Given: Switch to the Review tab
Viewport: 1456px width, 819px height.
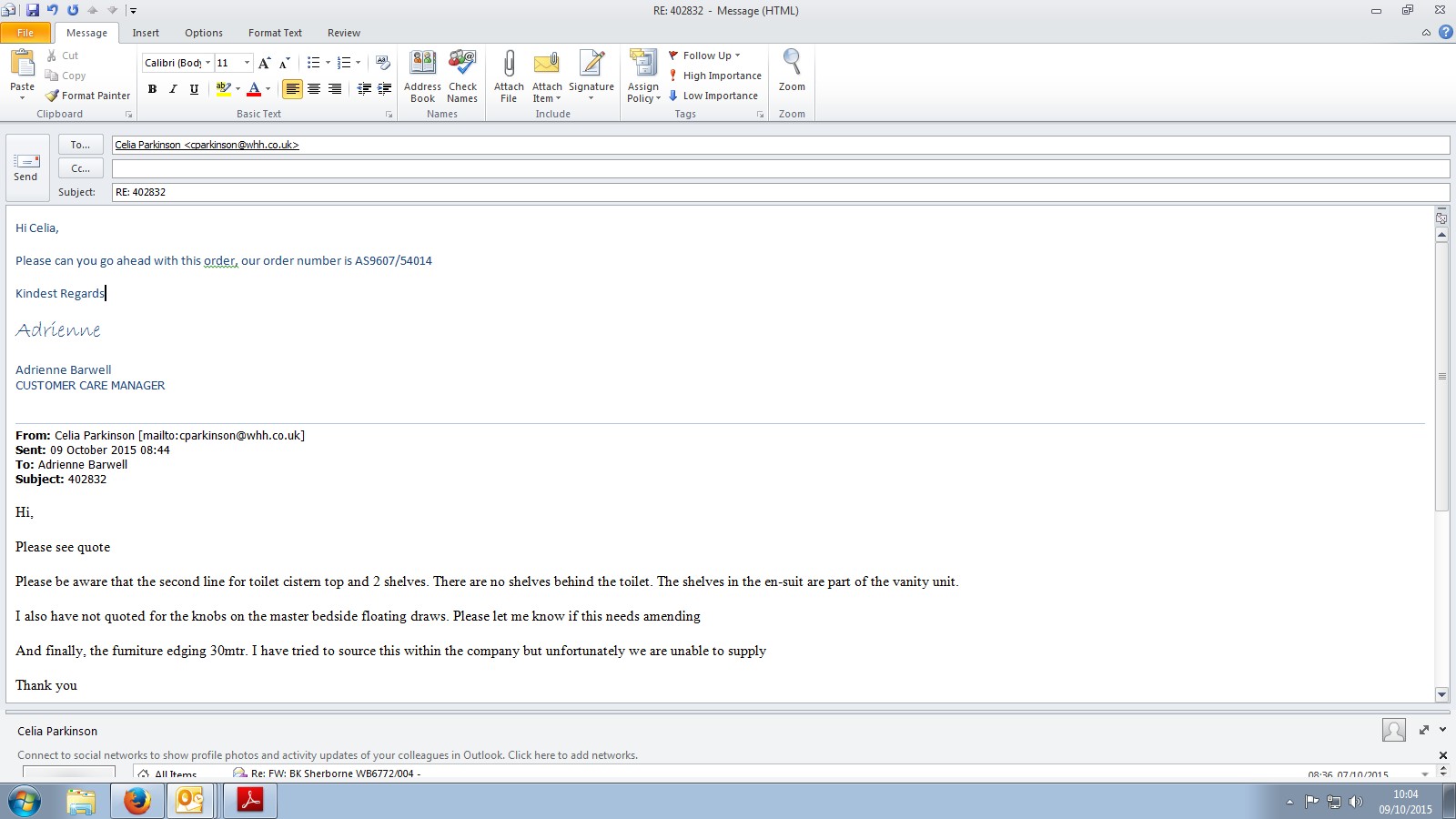Looking at the screenshot, I should [344, 33].
